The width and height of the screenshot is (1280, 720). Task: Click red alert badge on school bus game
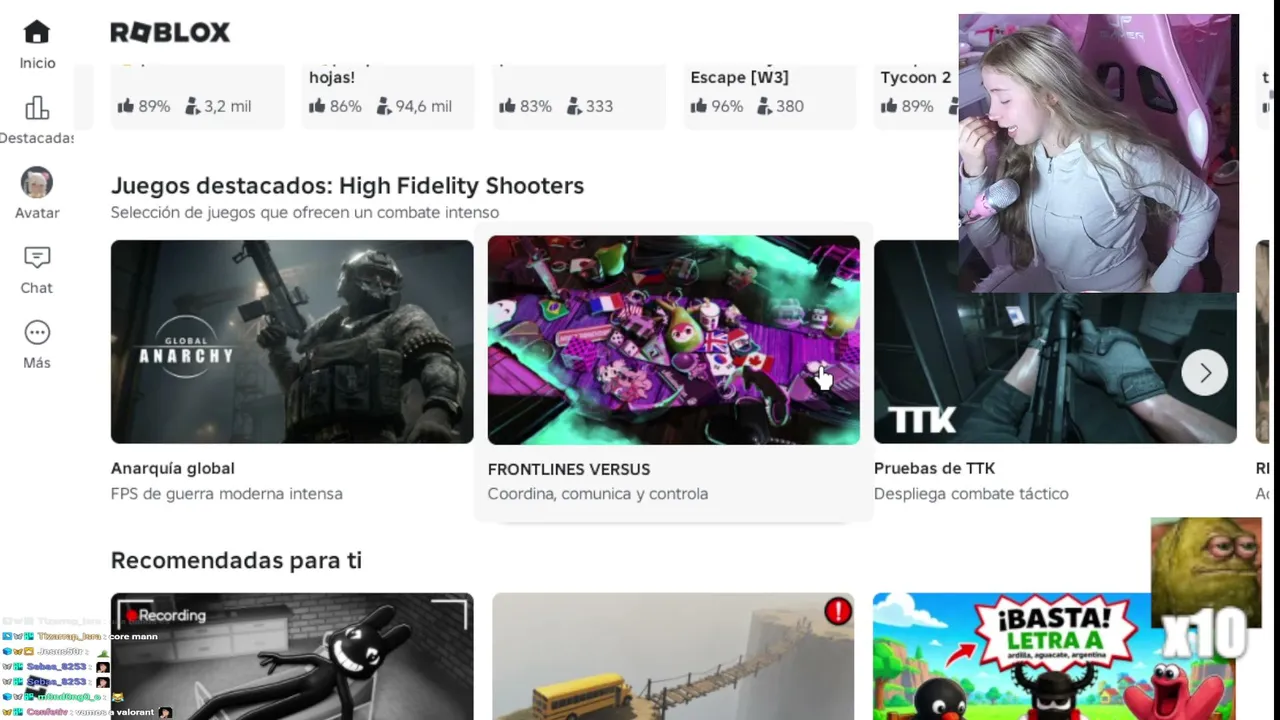(x=838, y=611)
